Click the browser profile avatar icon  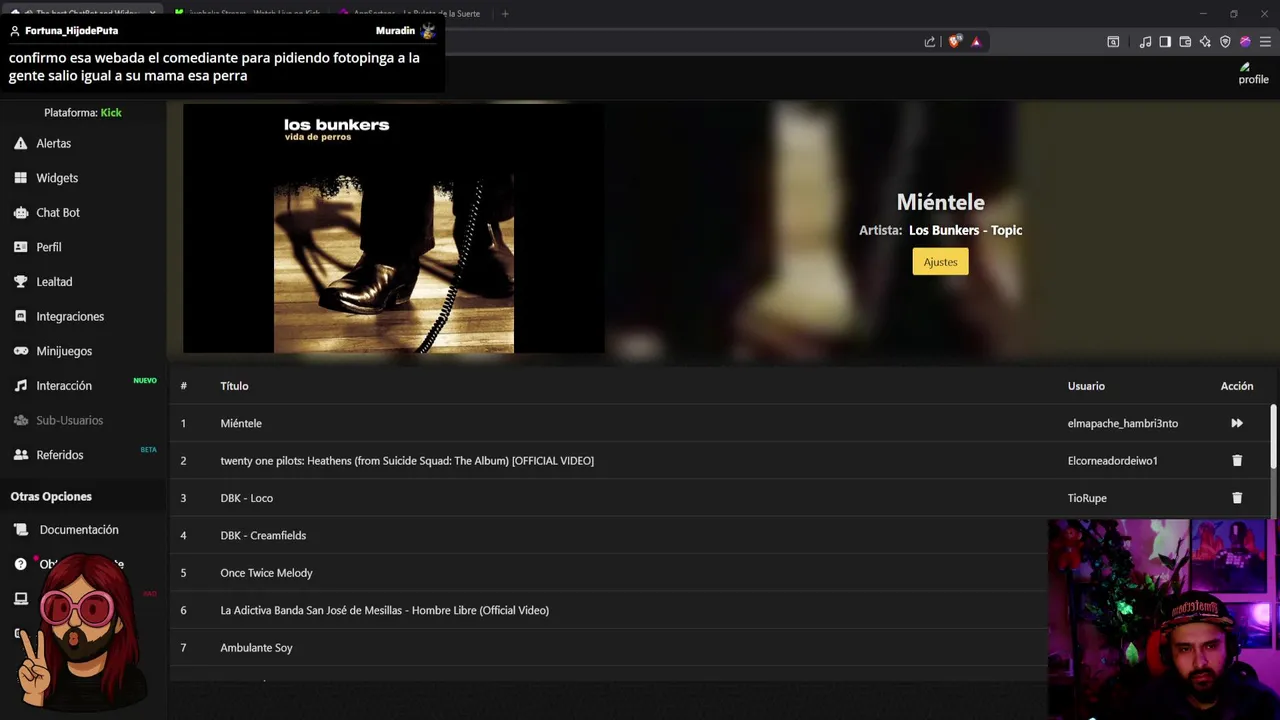(x=1245, y=41)
